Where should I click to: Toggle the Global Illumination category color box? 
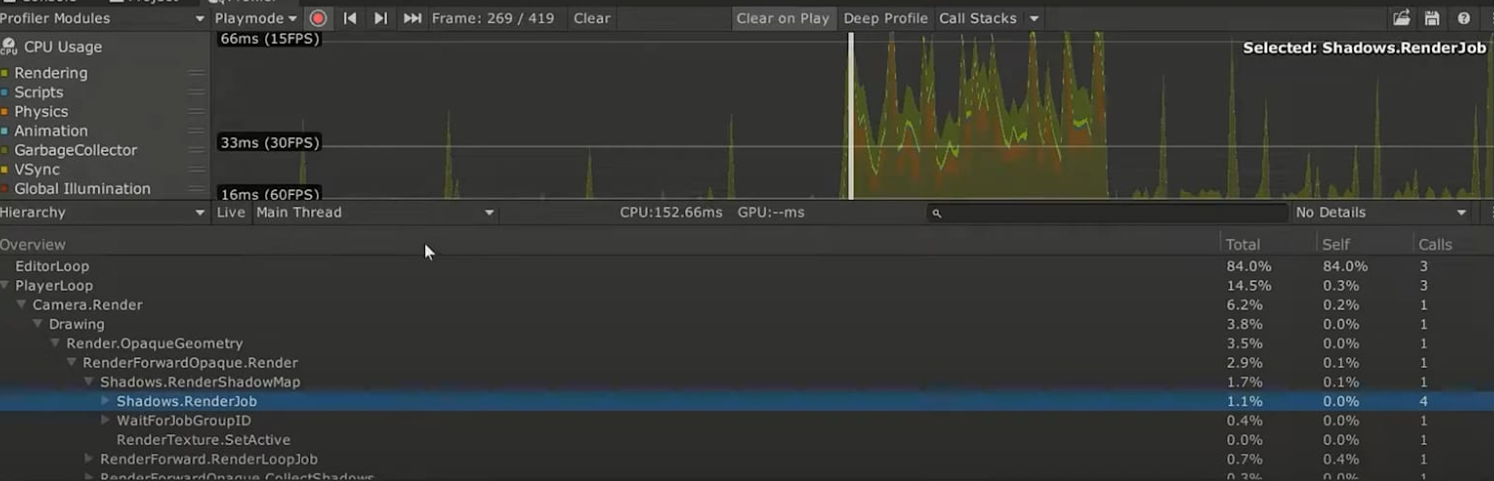(5, 189)
